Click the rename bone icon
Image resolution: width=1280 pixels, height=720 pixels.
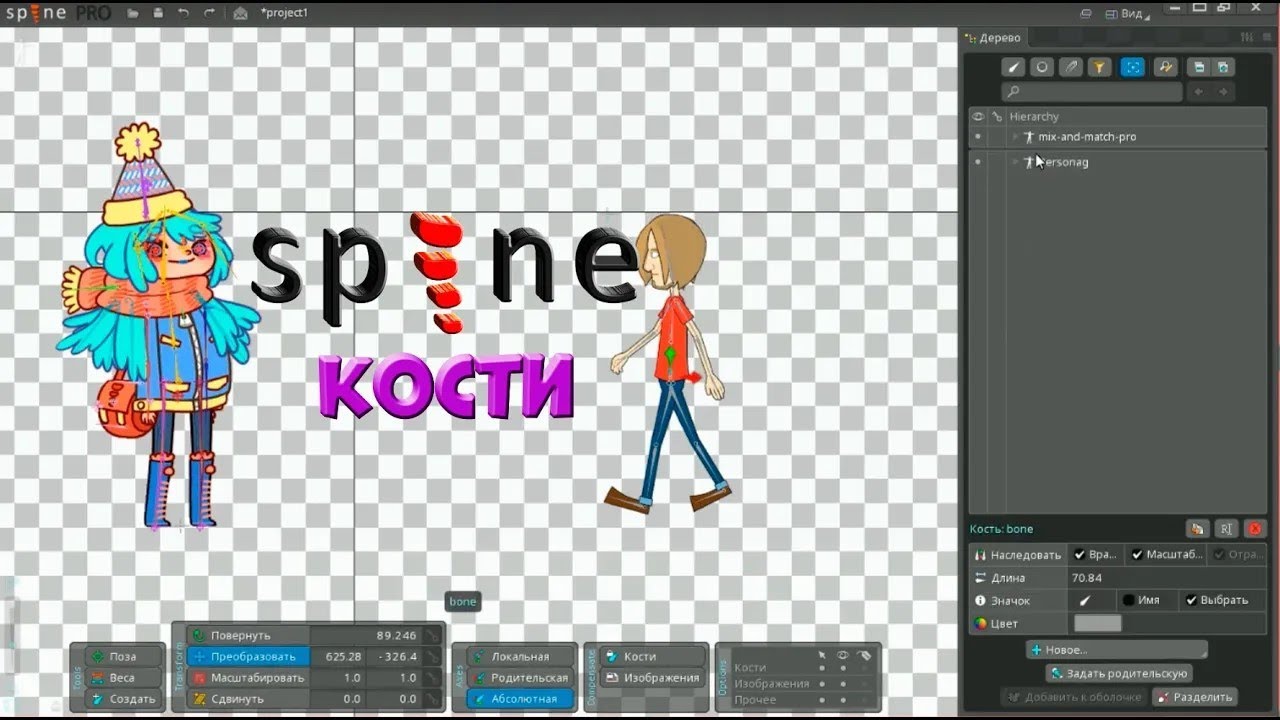1226,529
